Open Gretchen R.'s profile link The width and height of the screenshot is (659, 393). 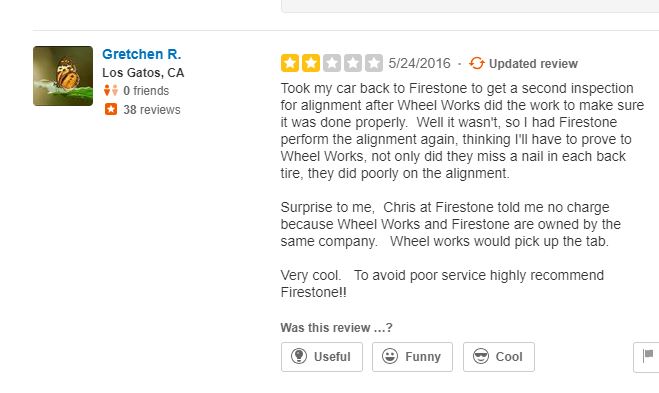142,54
